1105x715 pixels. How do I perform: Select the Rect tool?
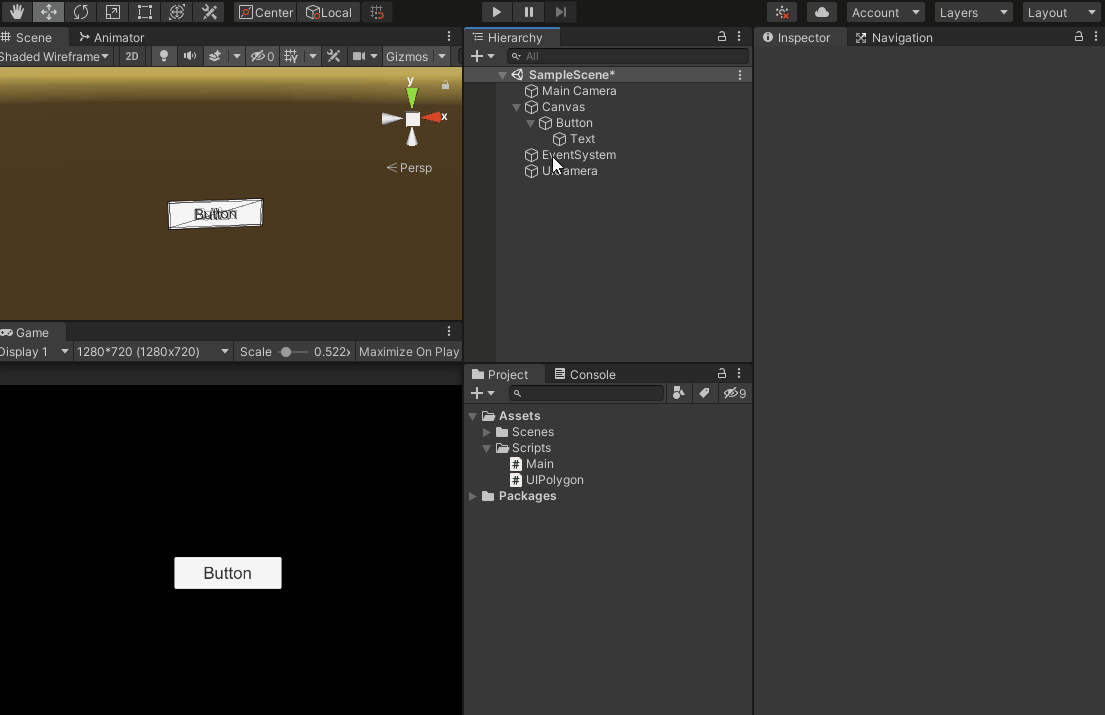point(145,12)
